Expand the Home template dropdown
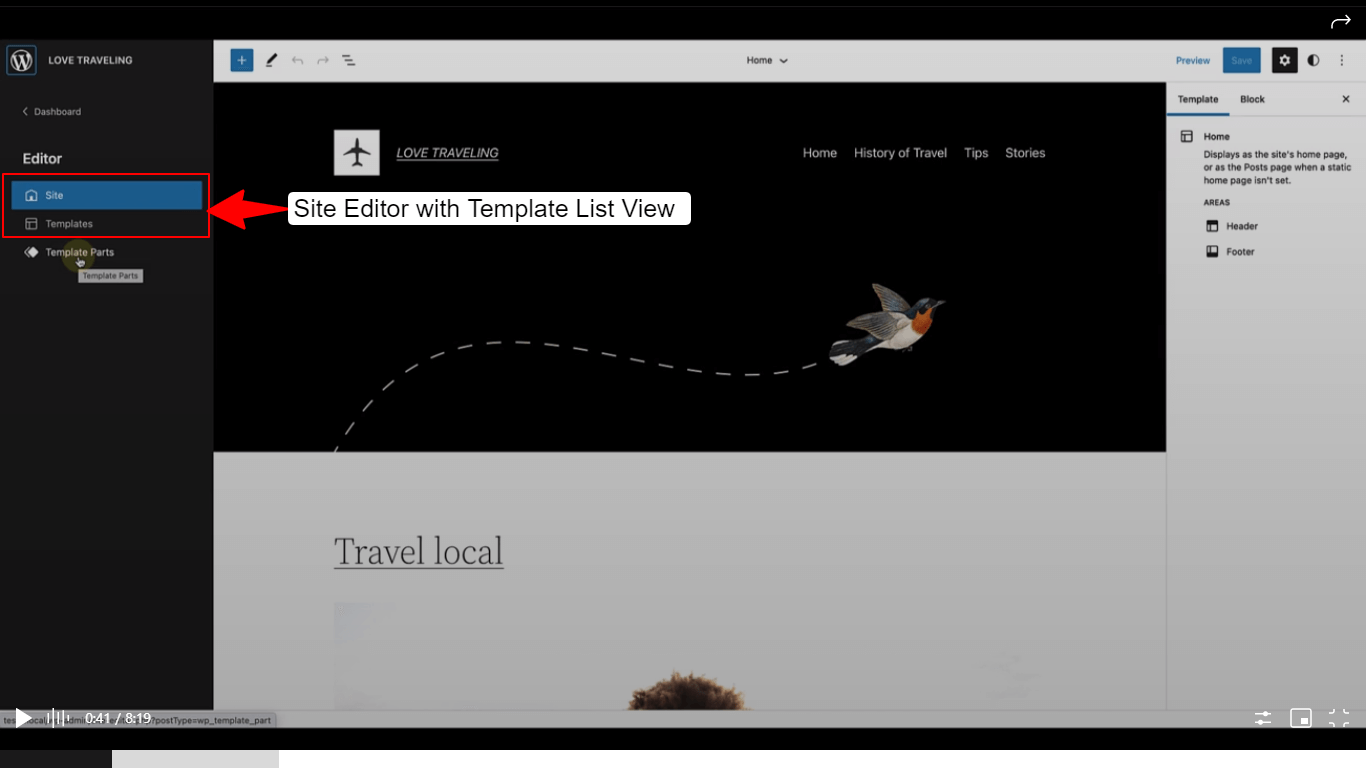 767,60
